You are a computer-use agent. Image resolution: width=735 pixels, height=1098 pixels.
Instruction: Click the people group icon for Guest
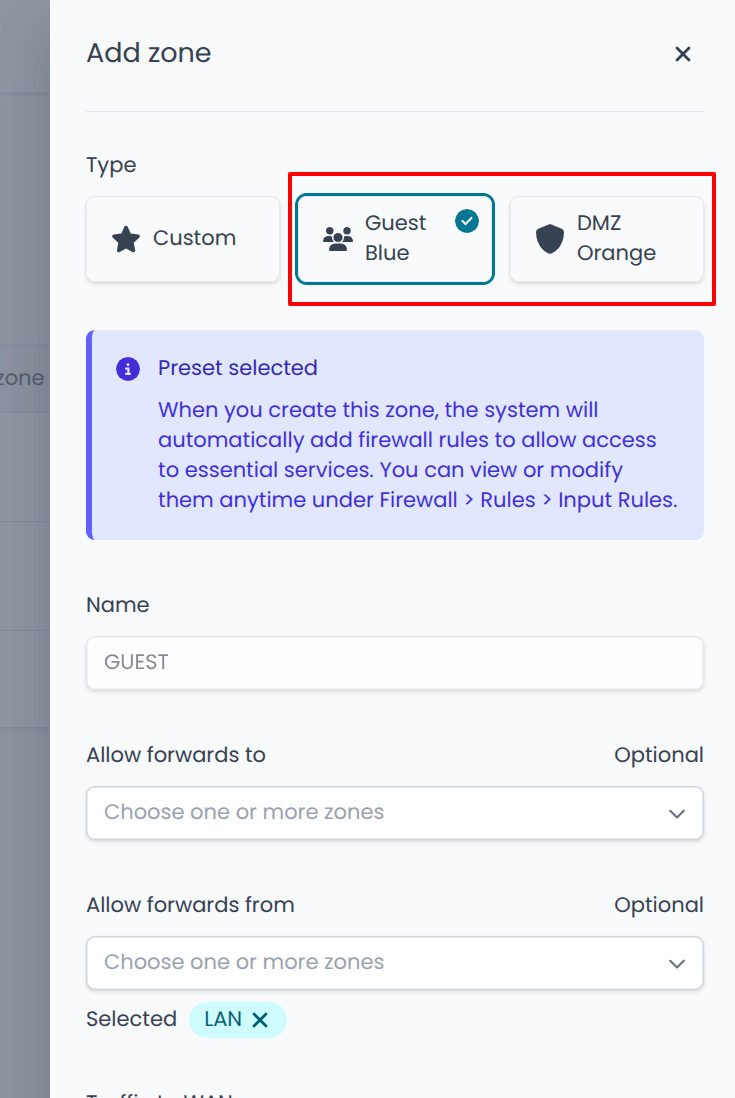click(x=339, y=238)
